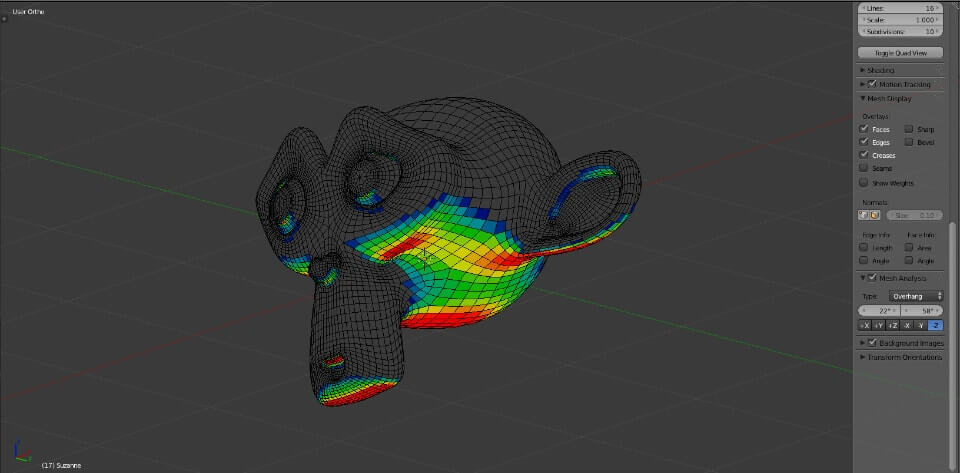Enable the Show Weights checkbox
The image size is (960, 473).
coord(864,182)
